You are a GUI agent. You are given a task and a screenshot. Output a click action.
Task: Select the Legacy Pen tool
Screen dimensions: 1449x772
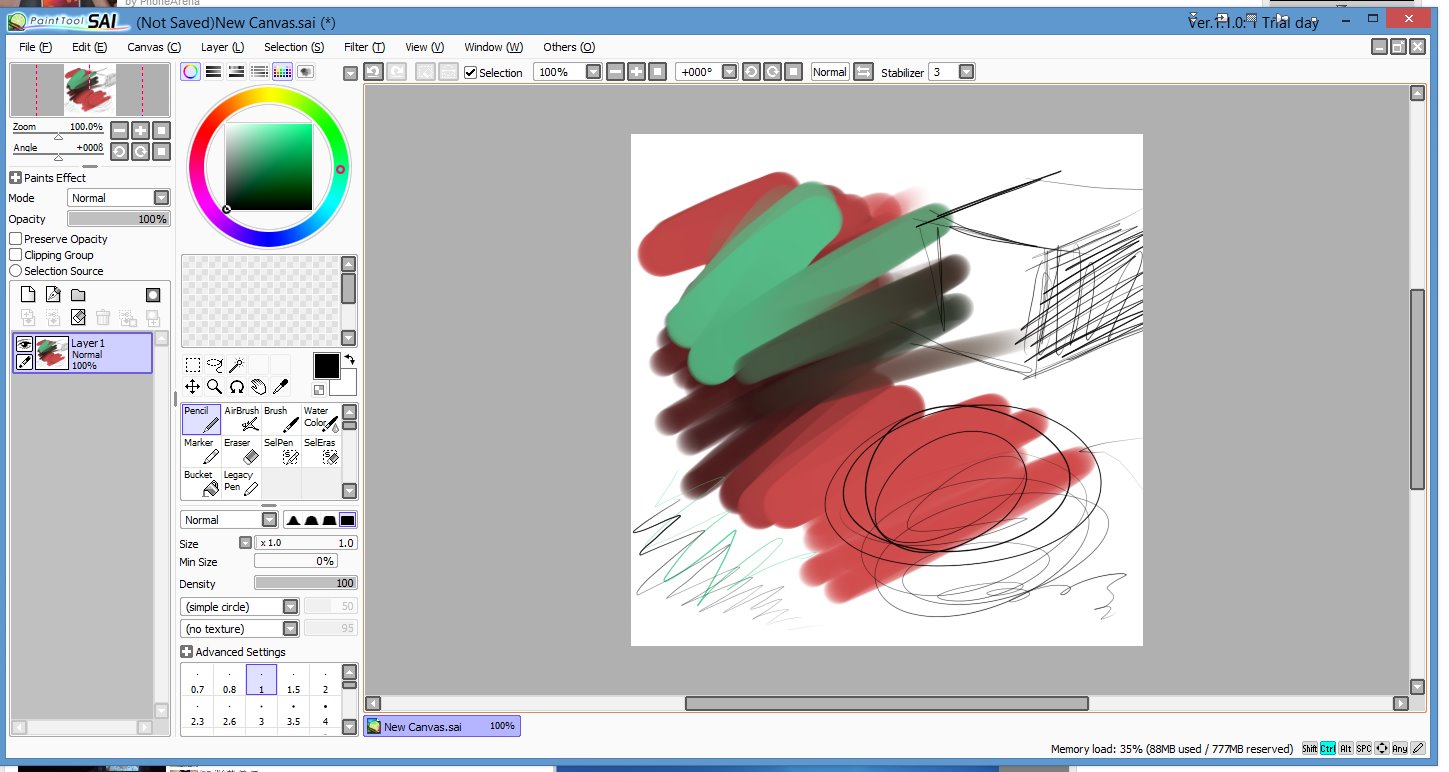click(242, 483)
